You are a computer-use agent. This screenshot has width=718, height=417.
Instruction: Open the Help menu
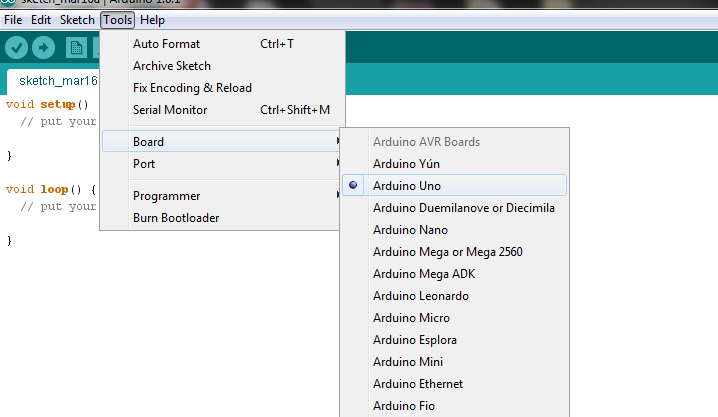152,20
